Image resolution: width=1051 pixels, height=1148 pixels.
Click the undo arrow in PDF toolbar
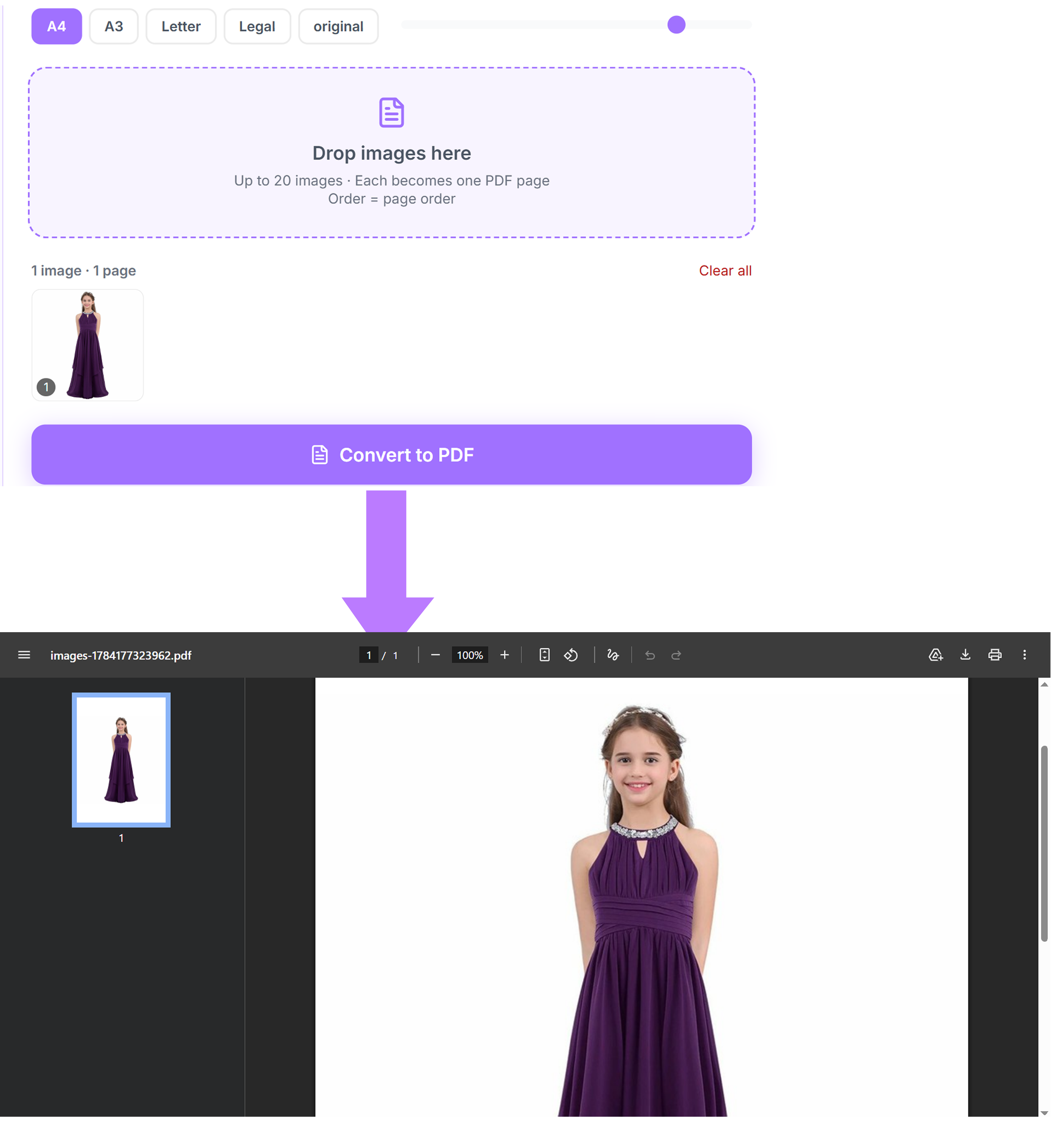[x=650, y=655]
